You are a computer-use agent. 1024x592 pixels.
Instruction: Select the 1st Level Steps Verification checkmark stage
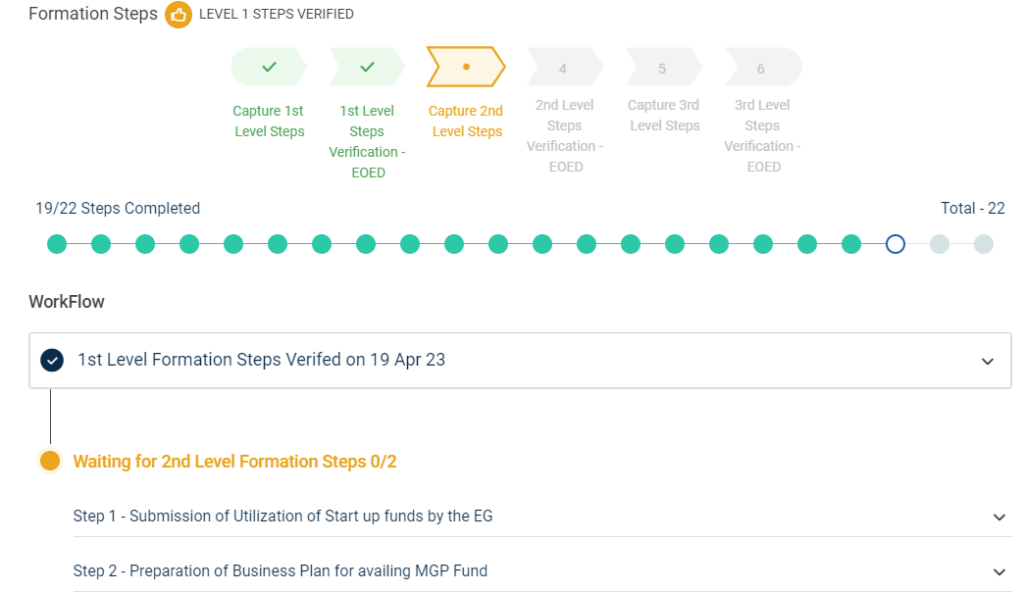pos(366,68)
